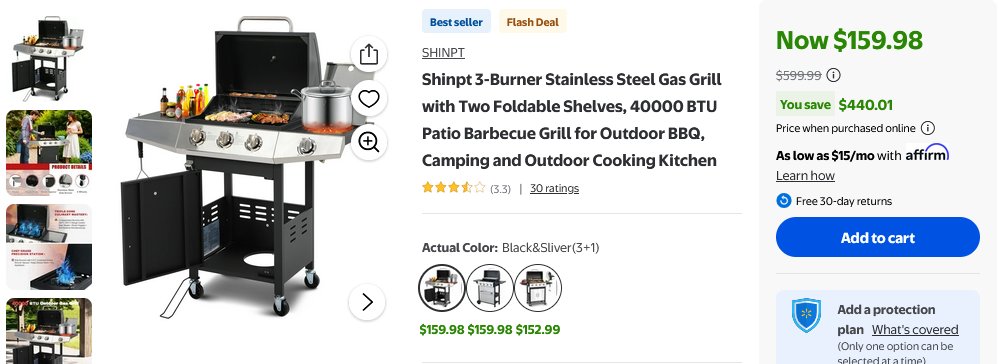Click the share icon on product image
The height and width of the screenshot is (364, 1008).
click(368, 55)
